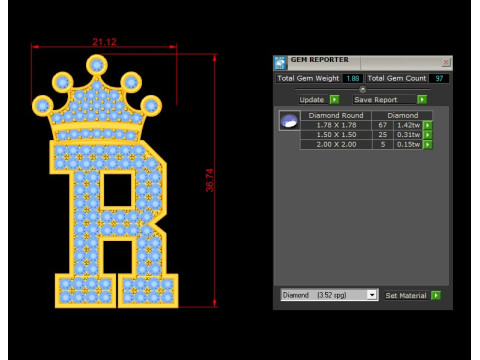Viewport: 480px width, 360px height.
Task: Click the Save Report button label
Action: point(376,100)
